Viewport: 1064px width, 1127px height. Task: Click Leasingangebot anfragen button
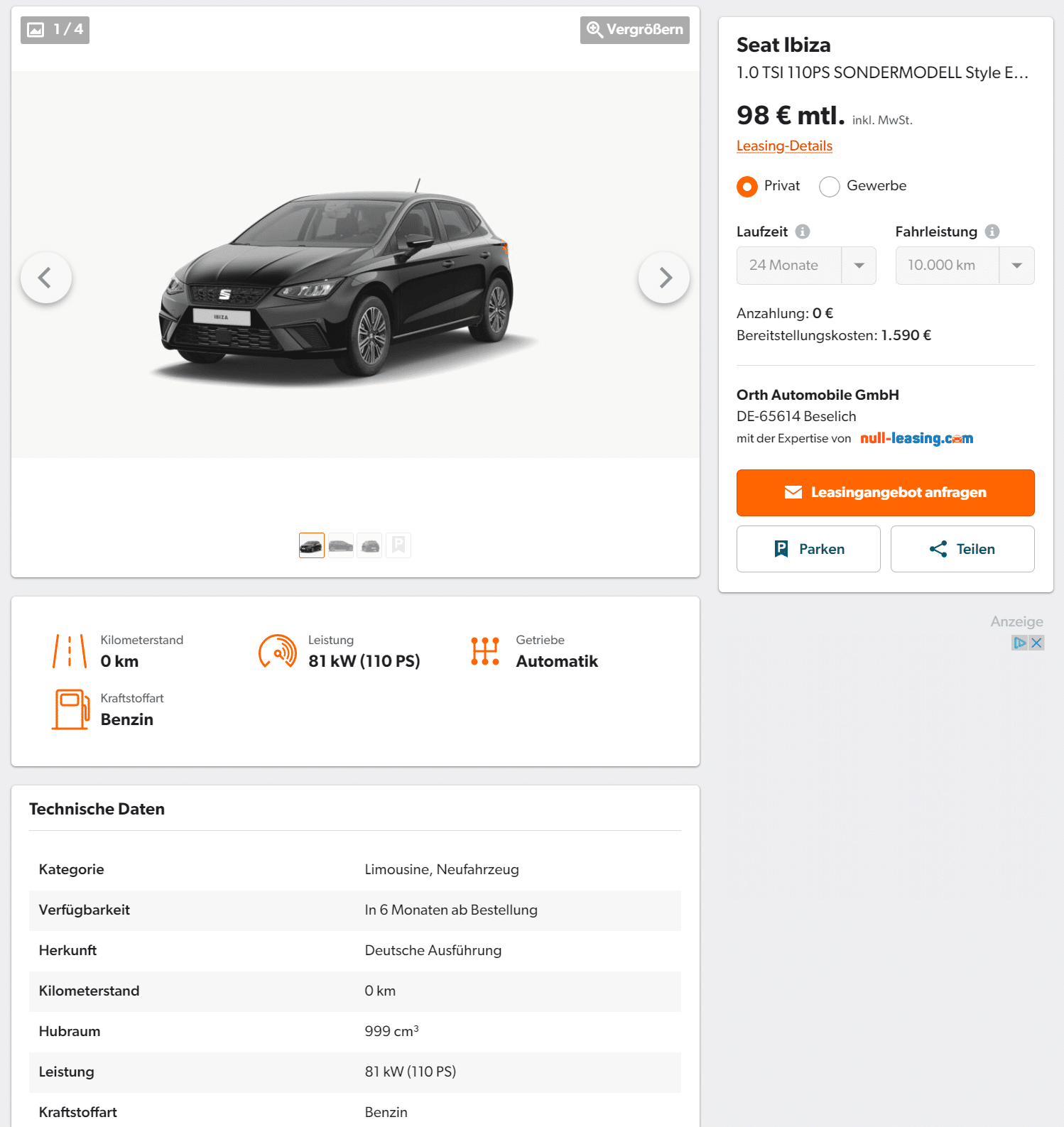click(x=886, y=493)
